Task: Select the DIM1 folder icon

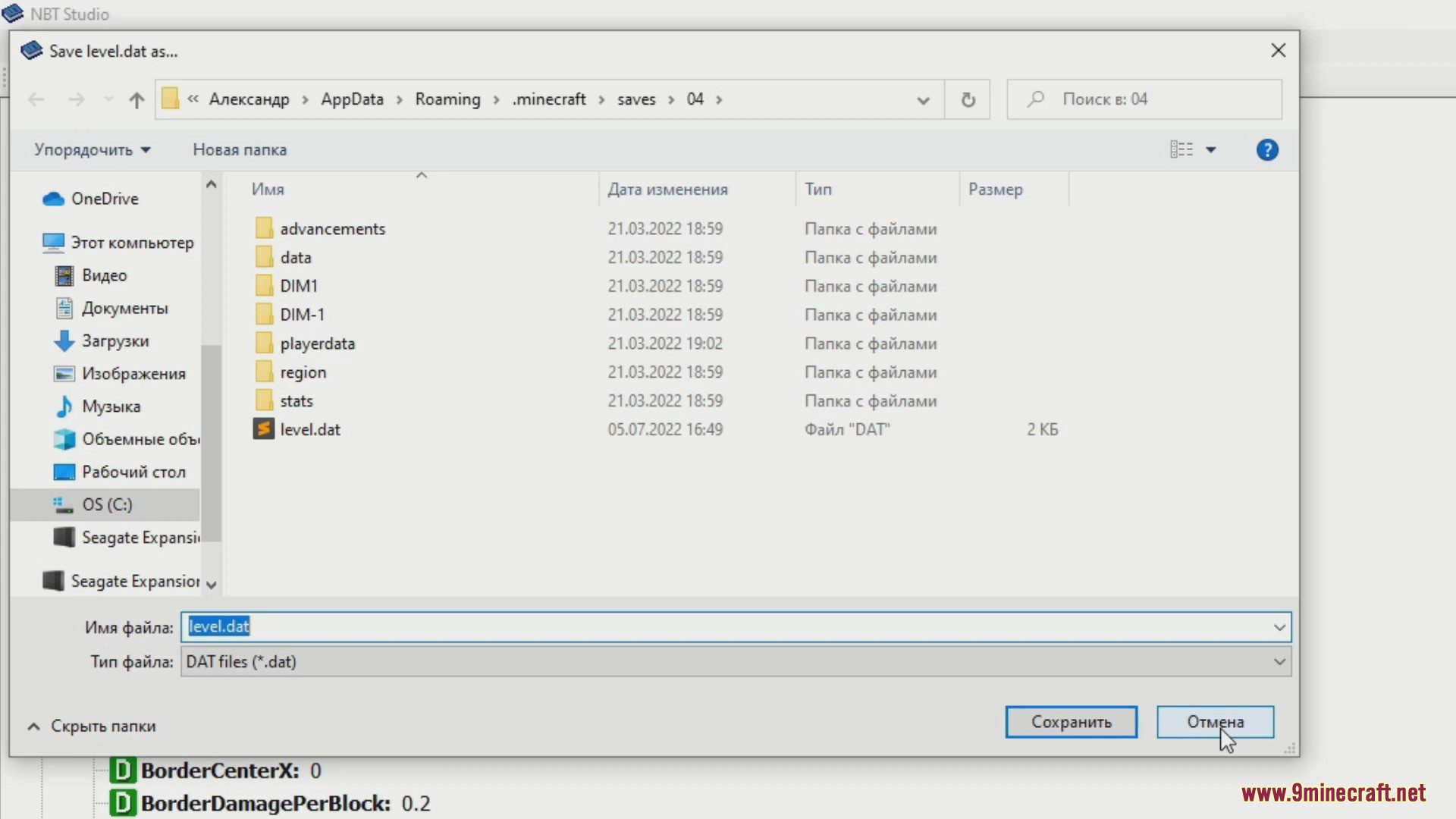Action: (263, 286)
